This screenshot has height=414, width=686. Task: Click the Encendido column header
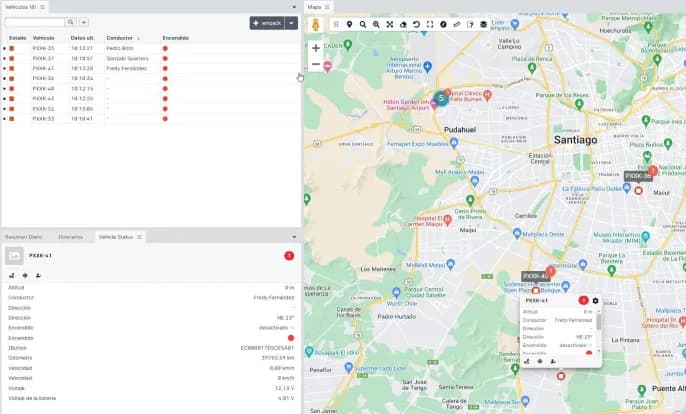tap(175, 38)
